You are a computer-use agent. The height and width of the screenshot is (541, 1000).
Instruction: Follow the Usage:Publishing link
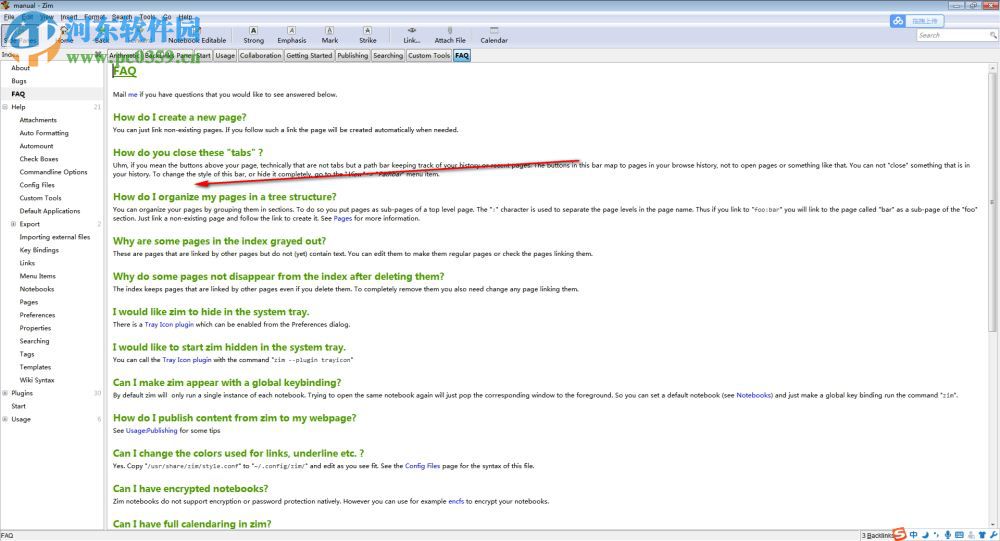click(x=151, y=430)
